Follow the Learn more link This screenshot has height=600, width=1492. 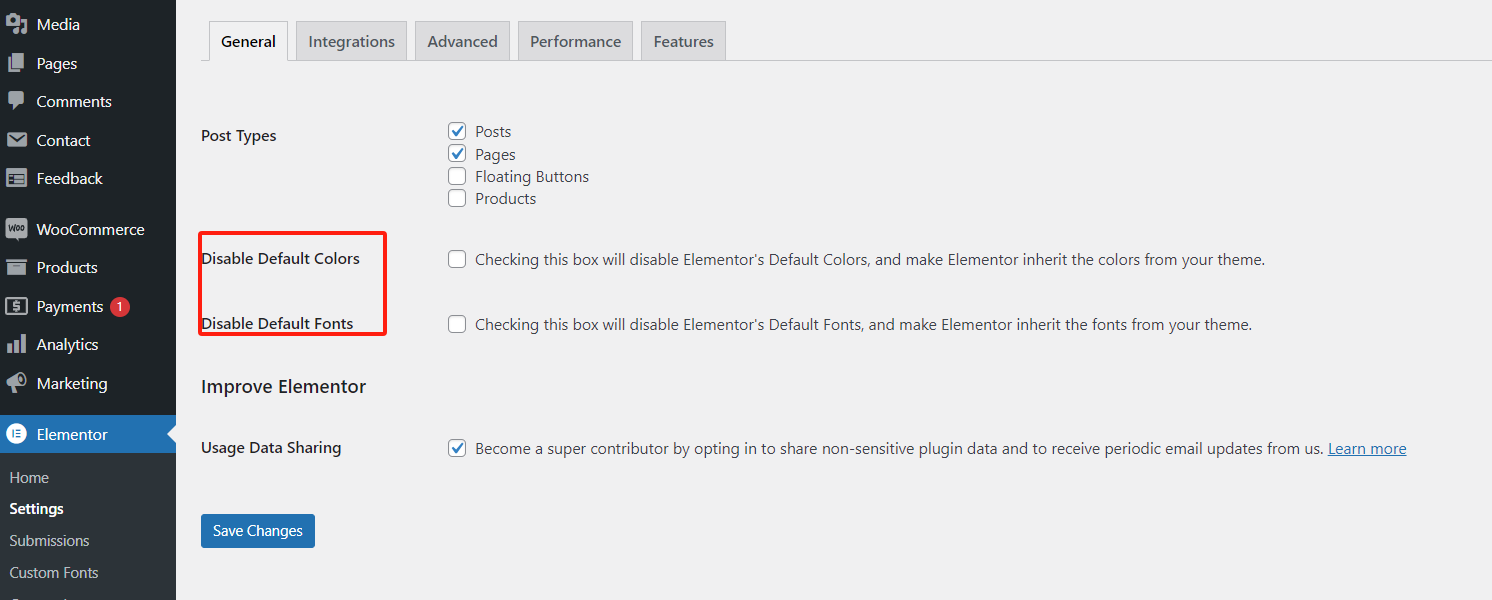pos(1366,449)
